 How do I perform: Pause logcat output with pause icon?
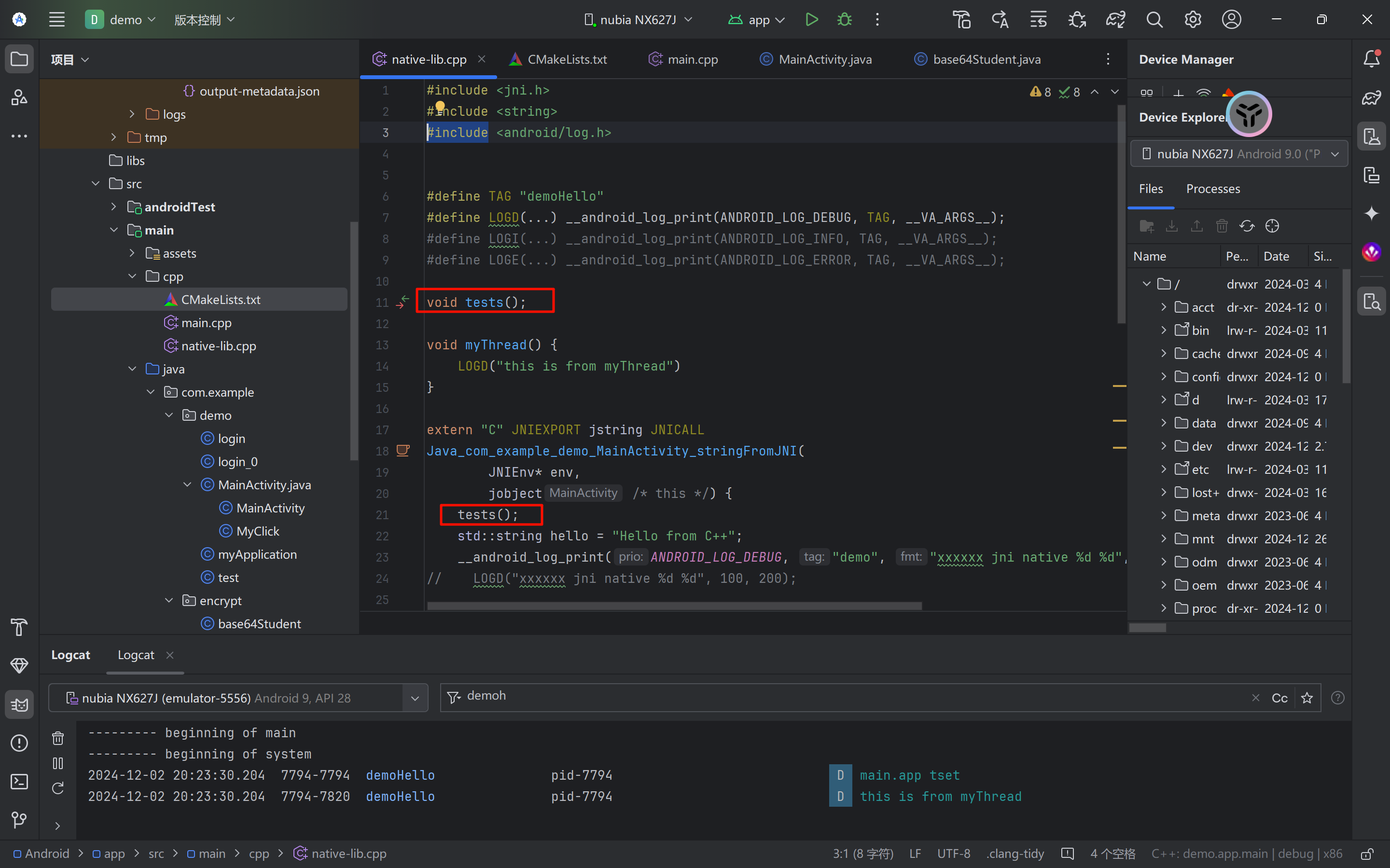[x=58, y=763]
